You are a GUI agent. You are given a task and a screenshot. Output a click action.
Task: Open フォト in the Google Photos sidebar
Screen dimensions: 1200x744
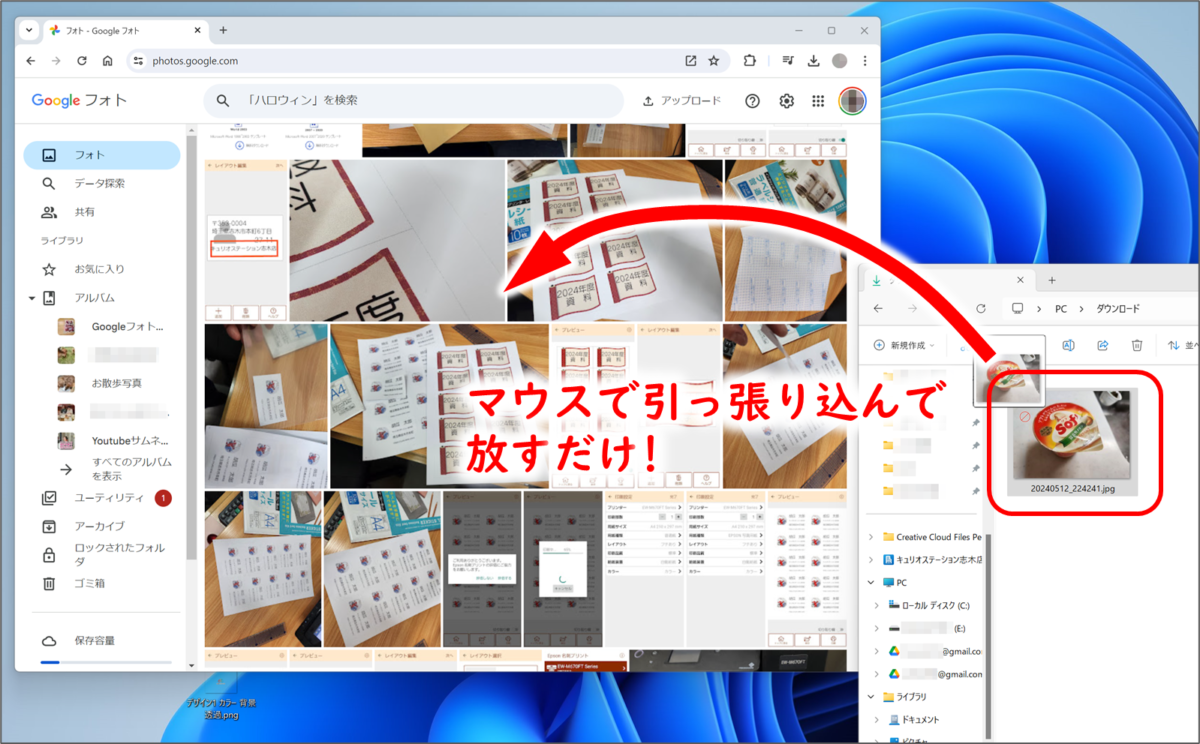(x=102, y=155)
